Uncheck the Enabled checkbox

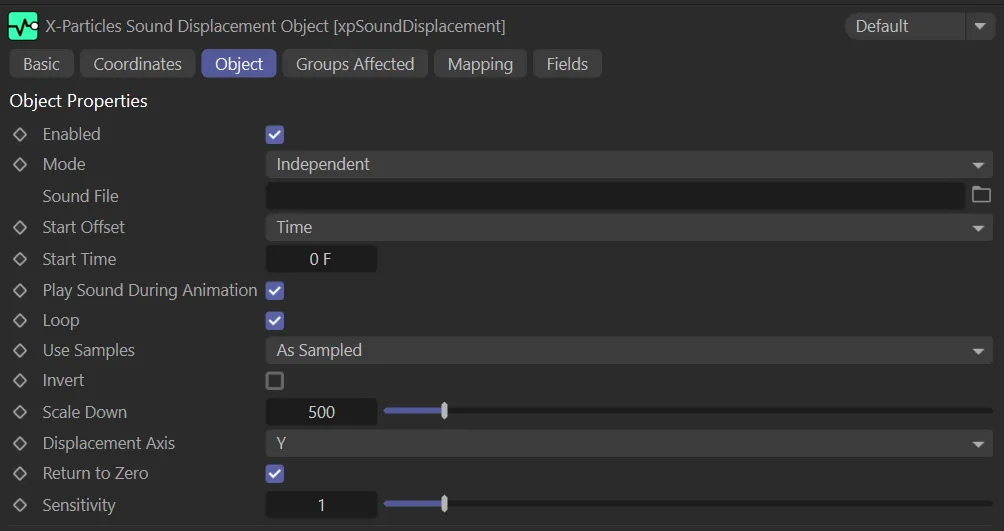click(275, 134)
